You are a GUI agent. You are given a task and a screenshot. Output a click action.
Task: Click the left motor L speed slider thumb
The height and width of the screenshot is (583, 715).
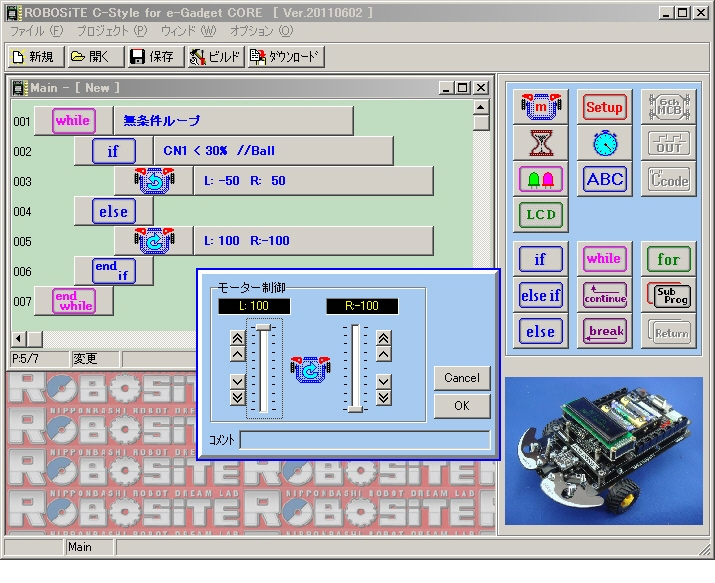coord(263,328)
